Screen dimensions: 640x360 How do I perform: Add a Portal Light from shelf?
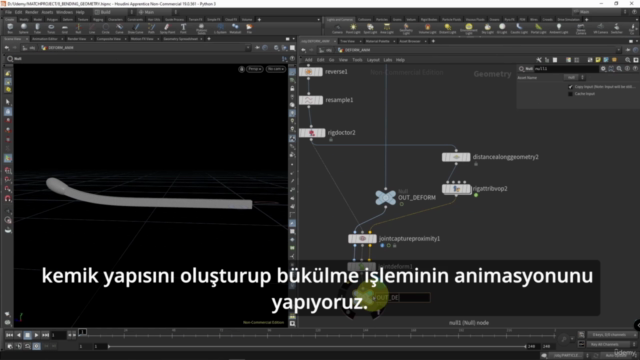pyautogui.click(x=538, y=29)
